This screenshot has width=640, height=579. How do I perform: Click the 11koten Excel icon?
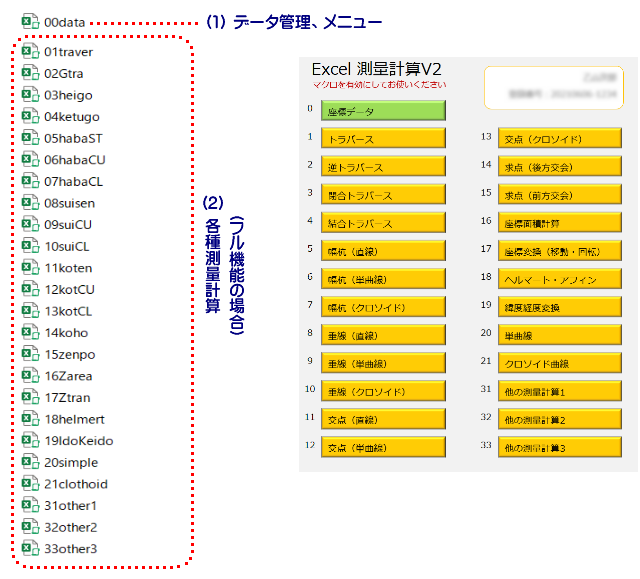(30, 268)
